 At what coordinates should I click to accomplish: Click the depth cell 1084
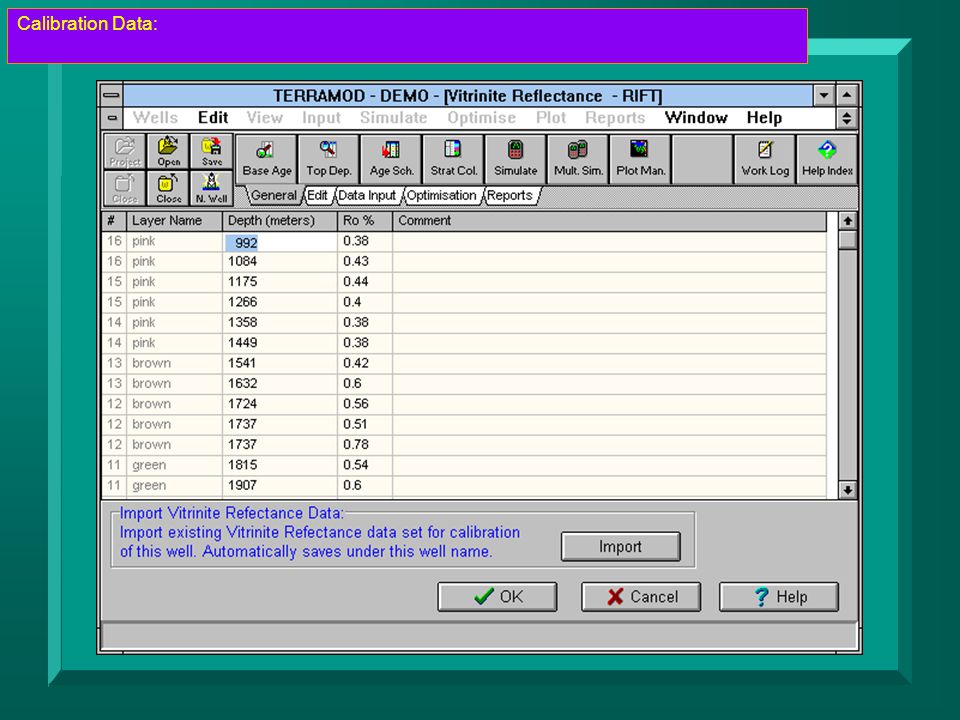click(x=280, y=261)
